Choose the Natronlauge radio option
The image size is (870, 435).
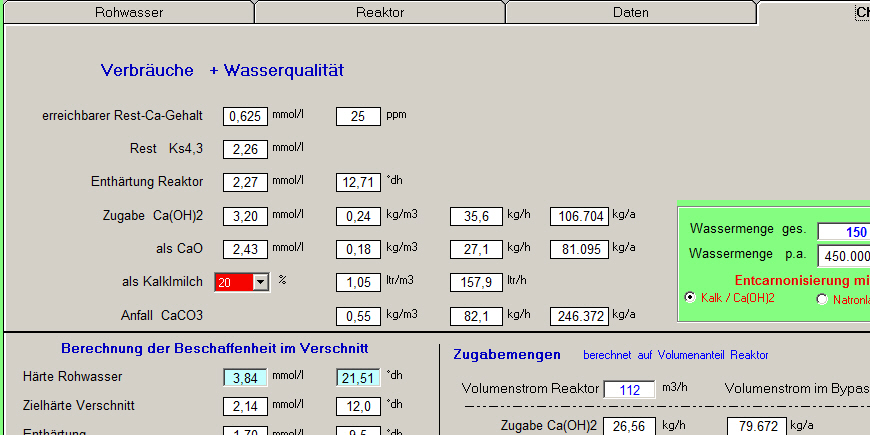coord(822,298)
